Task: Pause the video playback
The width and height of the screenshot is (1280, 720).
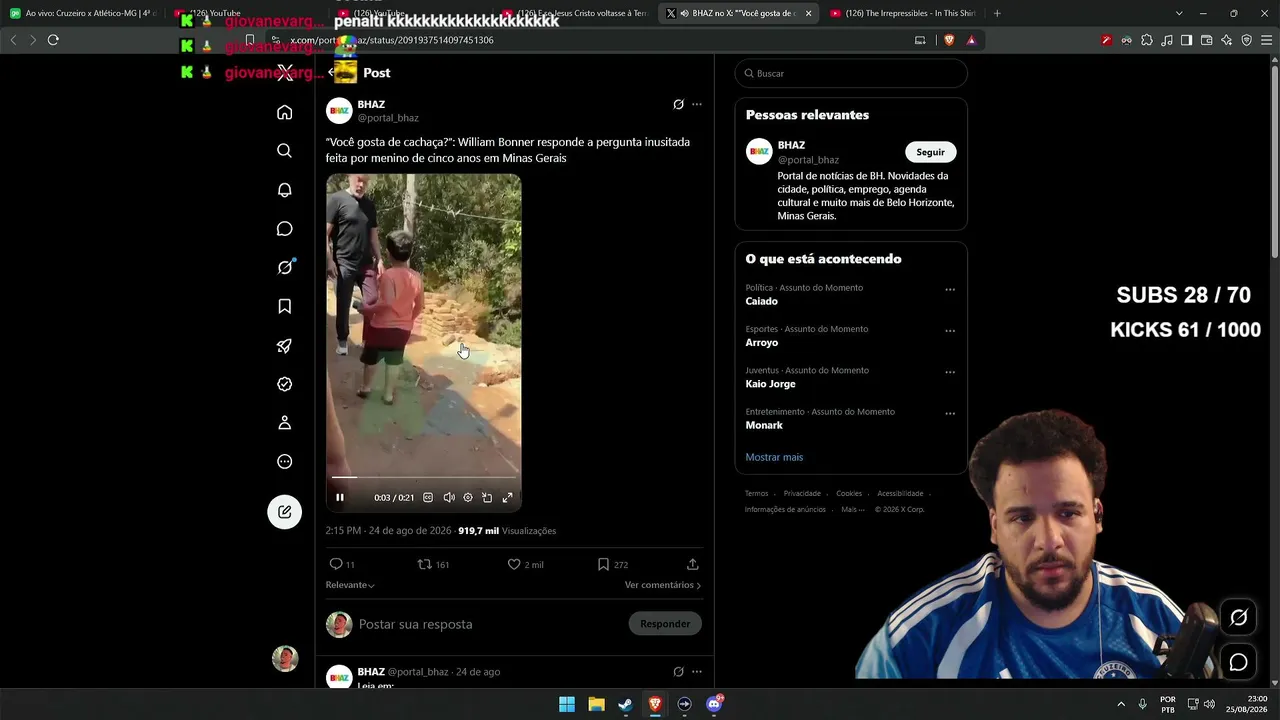Action: pos(340,497)
